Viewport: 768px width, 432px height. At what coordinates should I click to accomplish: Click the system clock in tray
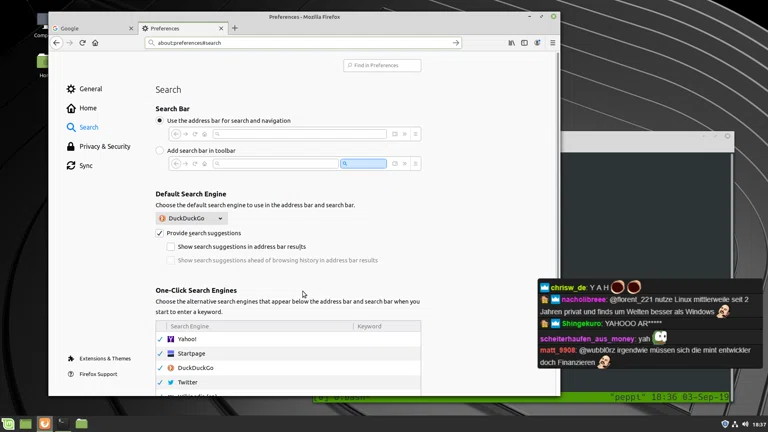tap(759, 424)
